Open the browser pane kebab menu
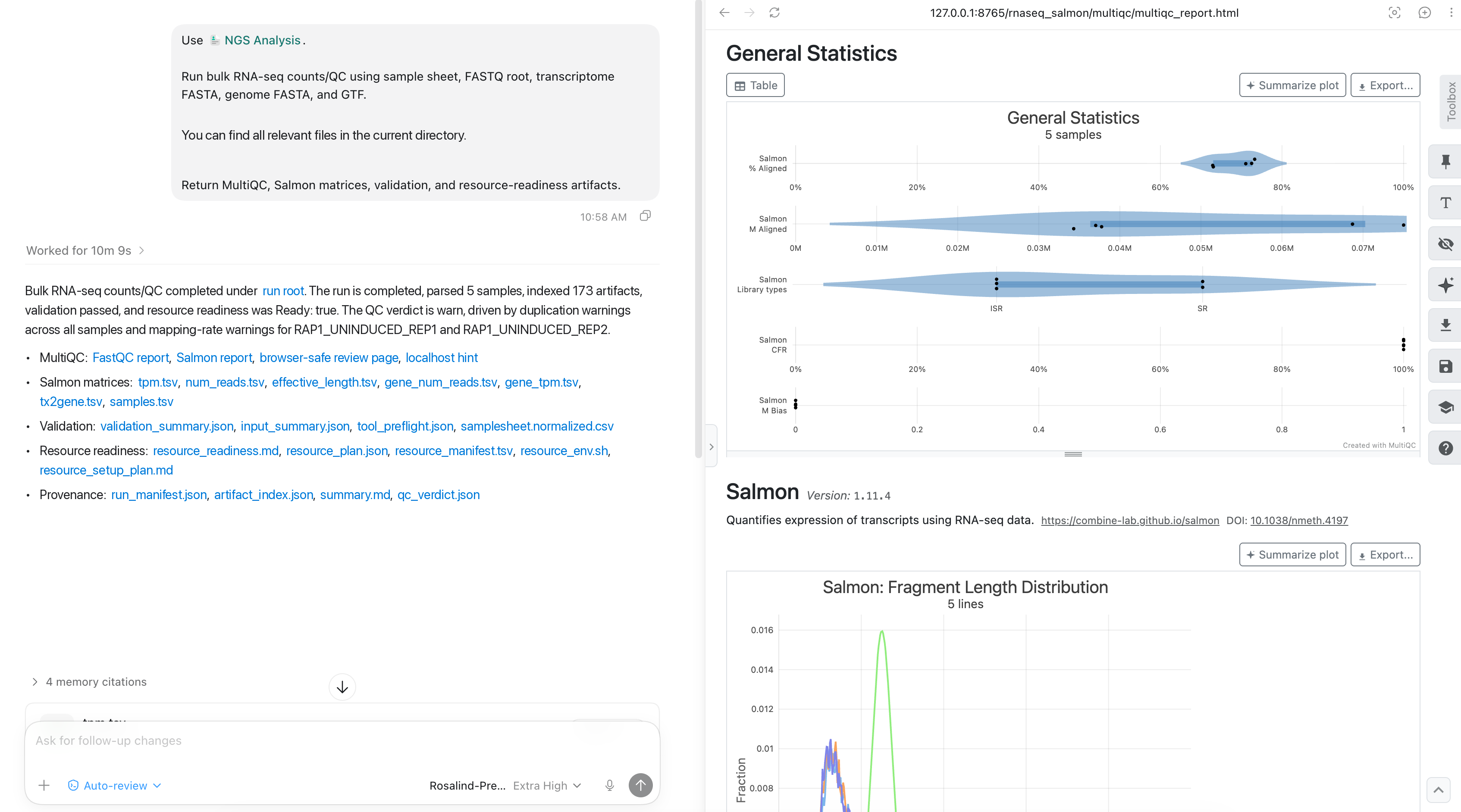The width and height of the screenshot is (1461, 812). 1452,12
